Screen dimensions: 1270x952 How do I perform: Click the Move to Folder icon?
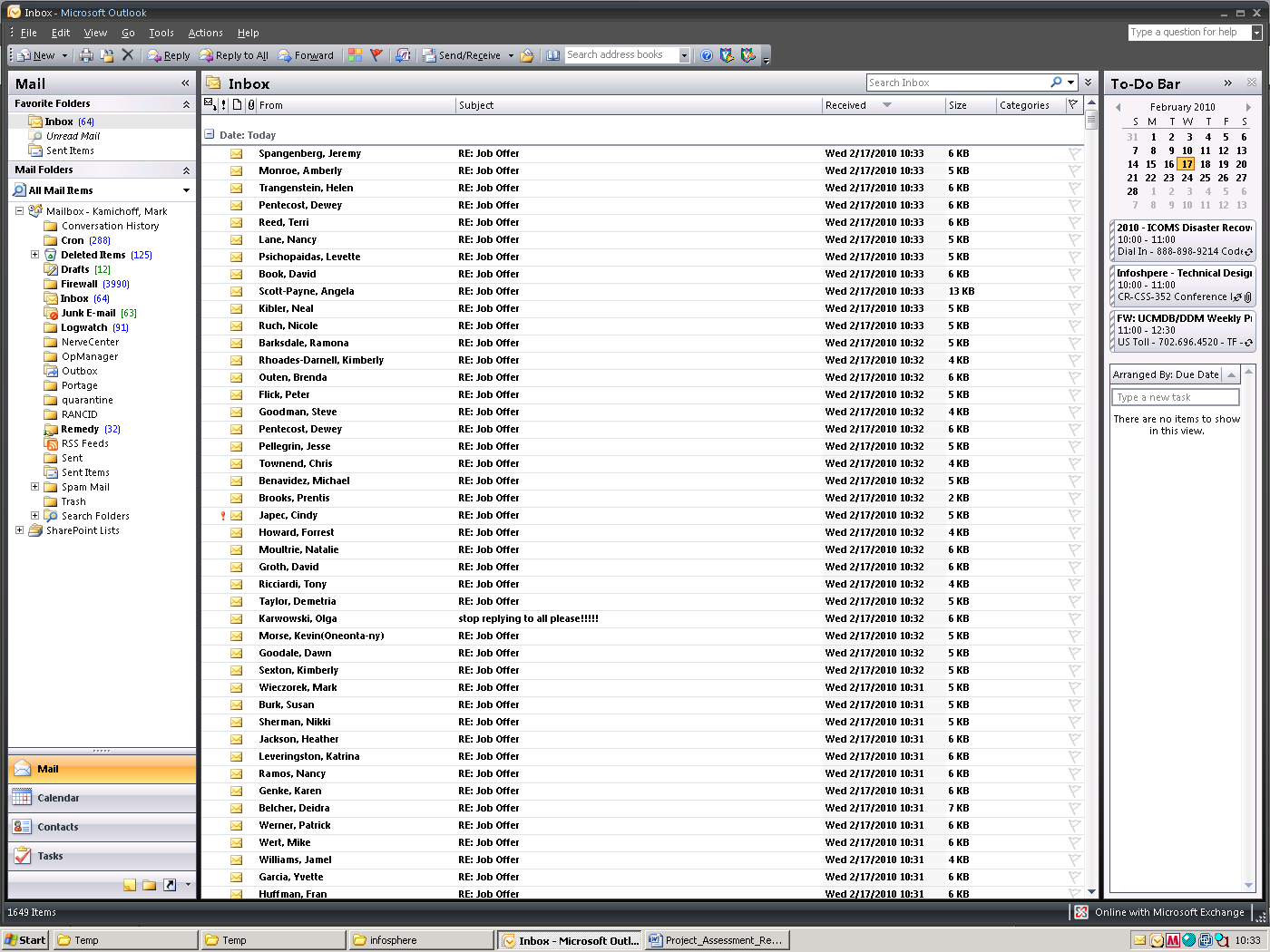pos(107,55)
